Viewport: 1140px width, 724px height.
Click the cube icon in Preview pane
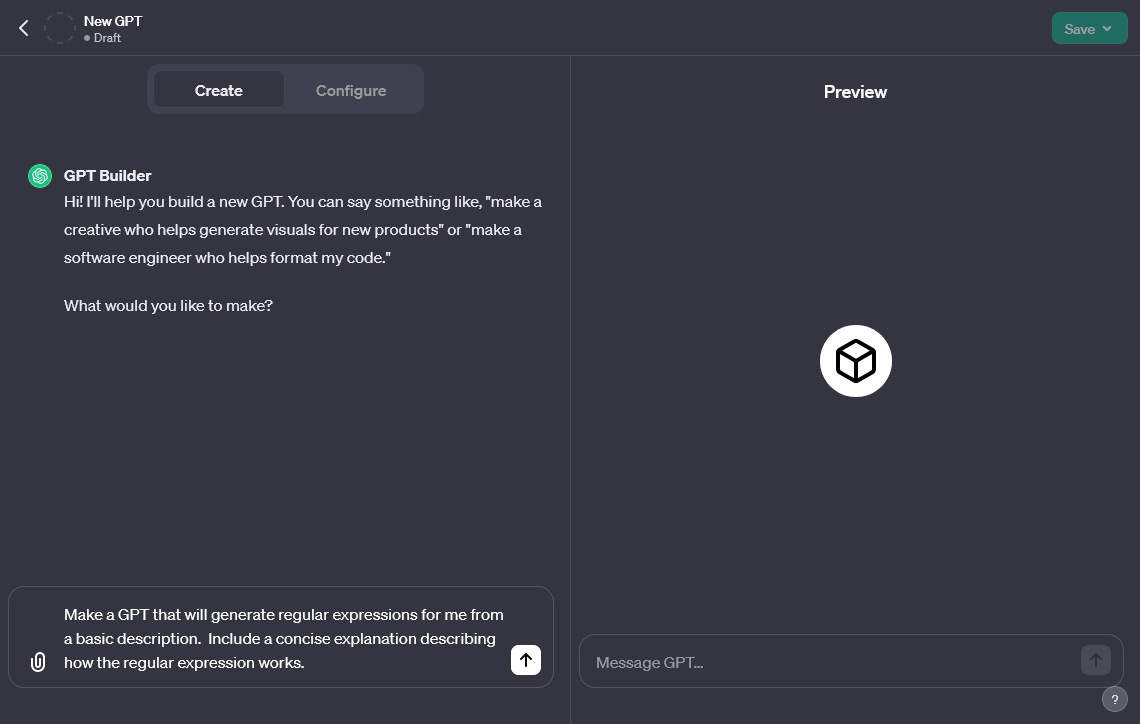pyautogui.click(x=856, y=361)
